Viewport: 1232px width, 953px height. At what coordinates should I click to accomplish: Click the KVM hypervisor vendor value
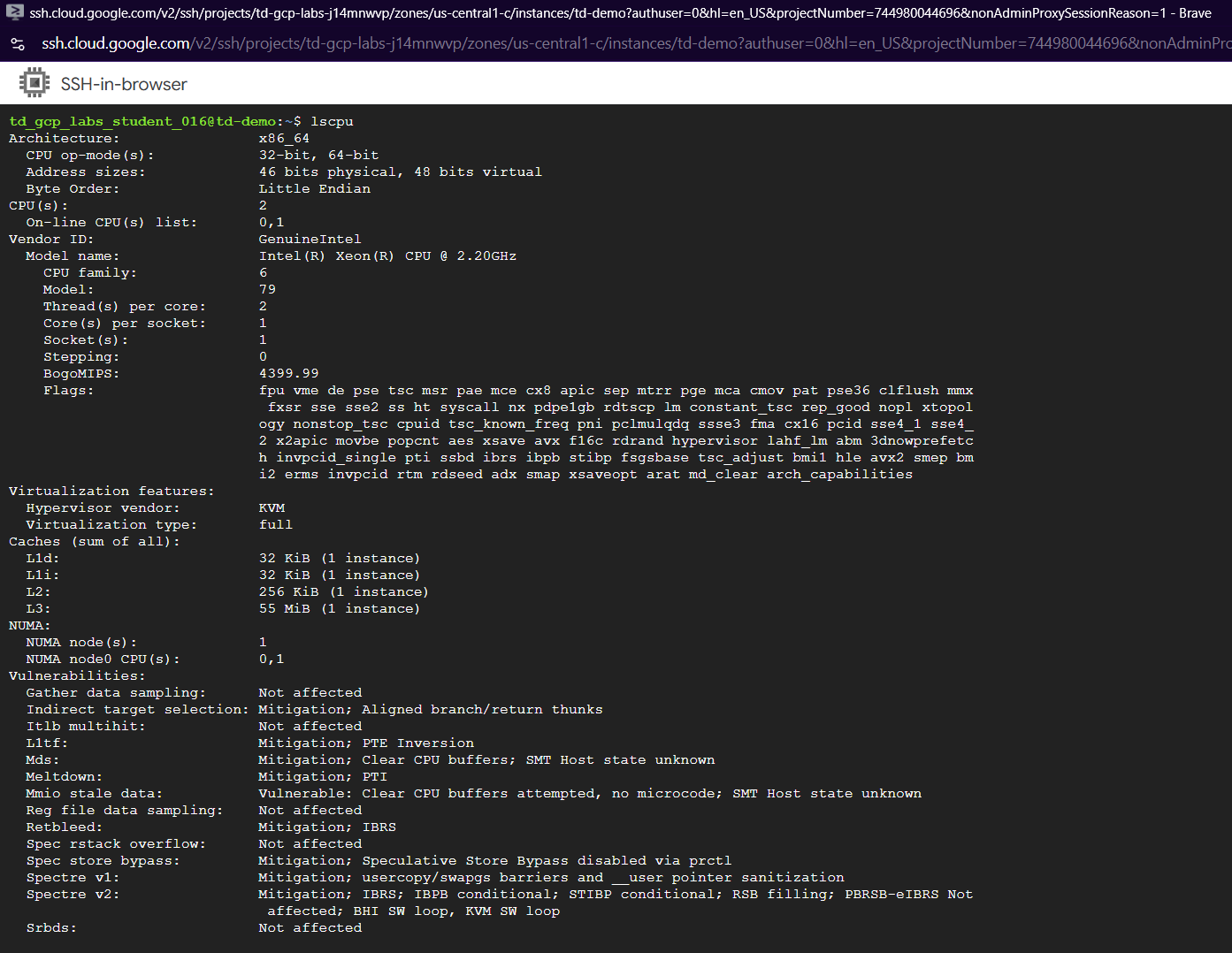click(x=272, y=508)
